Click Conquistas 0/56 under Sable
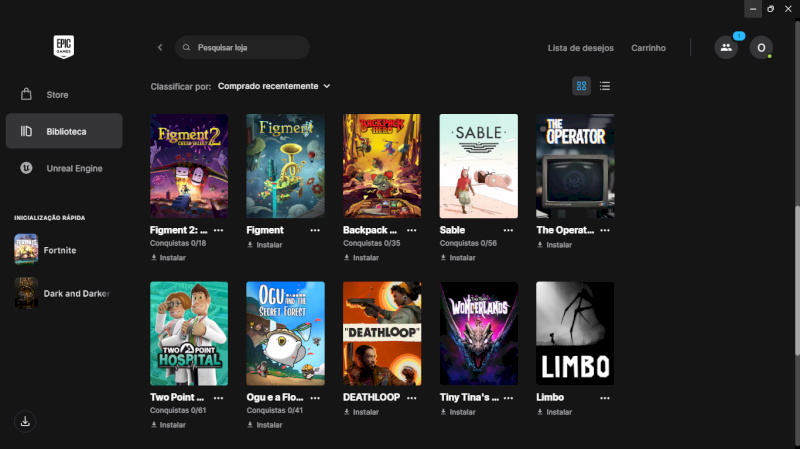 pyautogui.click(x=468, y=243)
